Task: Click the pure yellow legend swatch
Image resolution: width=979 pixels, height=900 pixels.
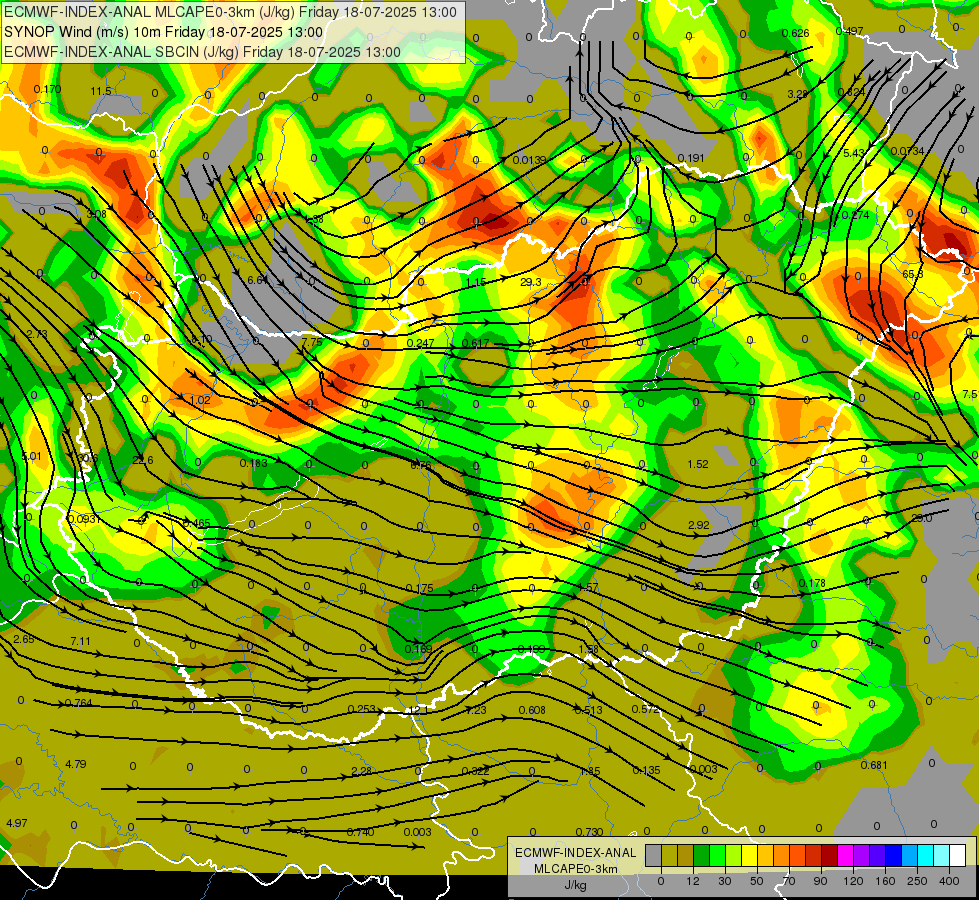Action: pos(749,856)
